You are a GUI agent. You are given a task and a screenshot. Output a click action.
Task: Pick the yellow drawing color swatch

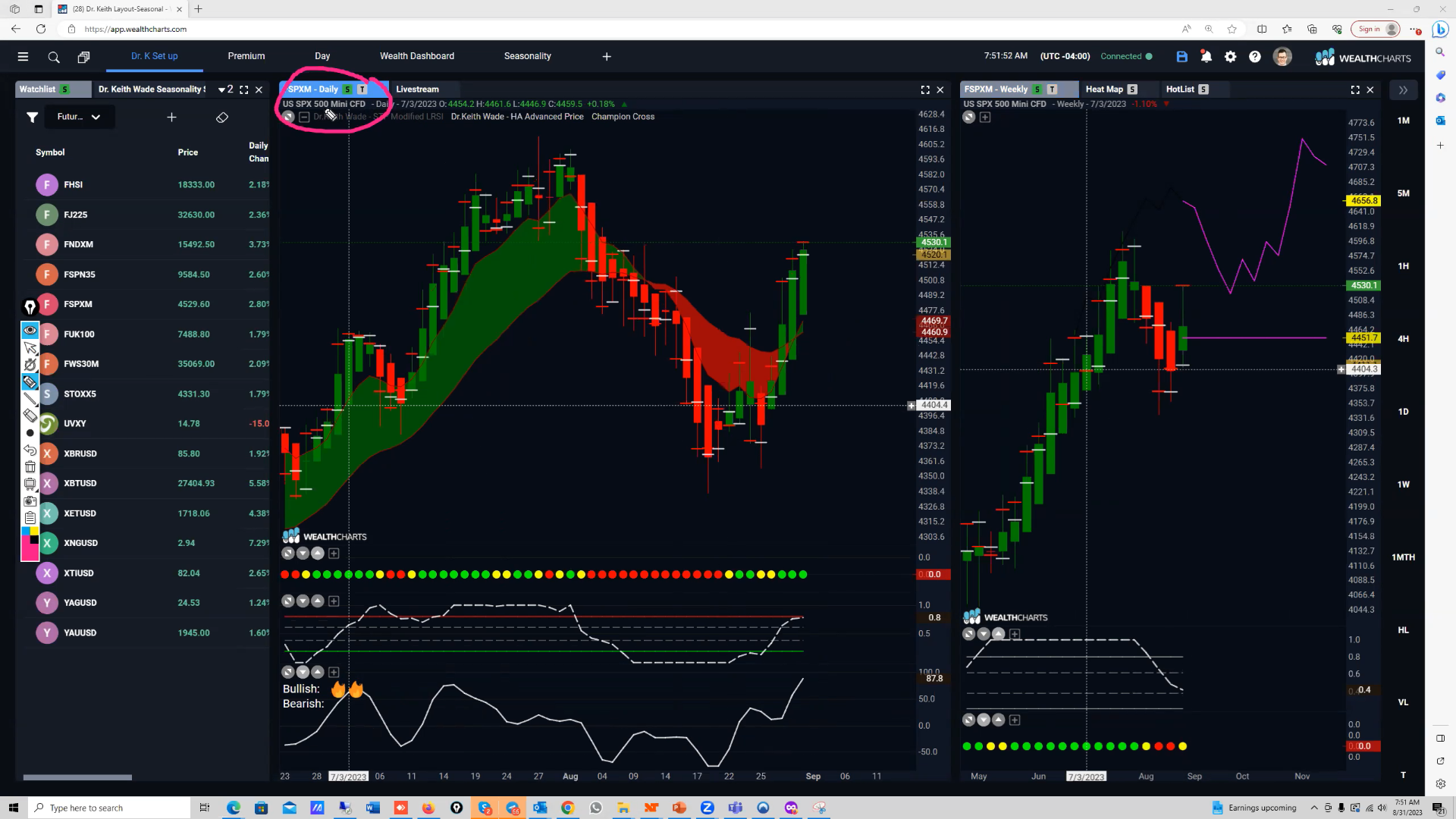(x=34, y=532)
